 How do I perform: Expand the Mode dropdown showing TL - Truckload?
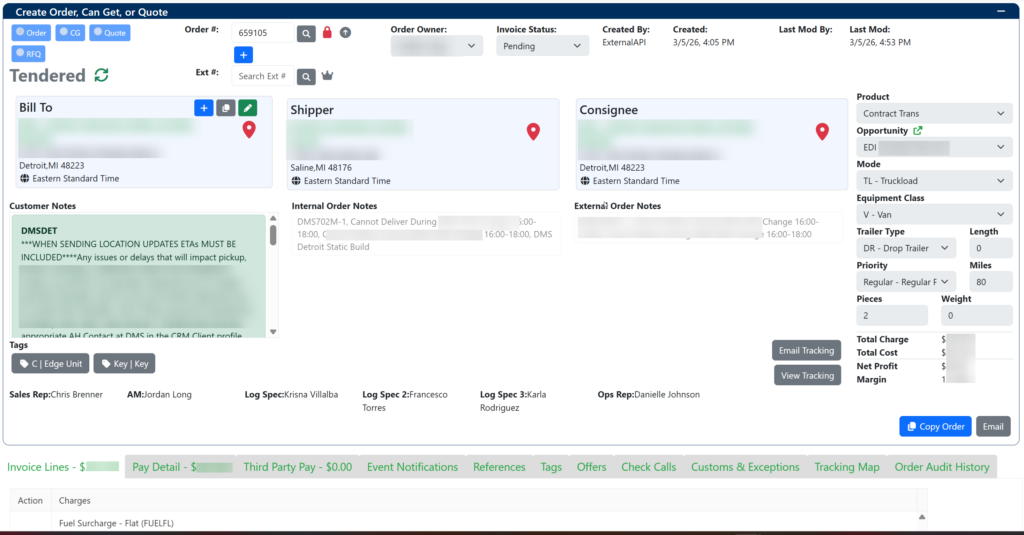pyautogui.click(x=934, y=181)
